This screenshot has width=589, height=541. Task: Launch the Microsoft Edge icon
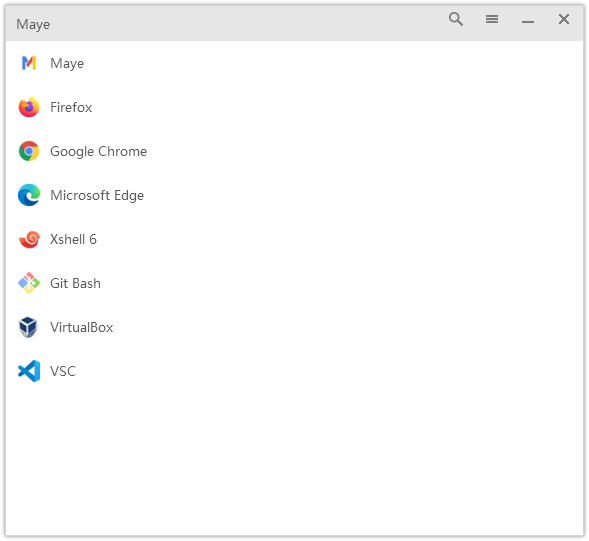(29, 195)
